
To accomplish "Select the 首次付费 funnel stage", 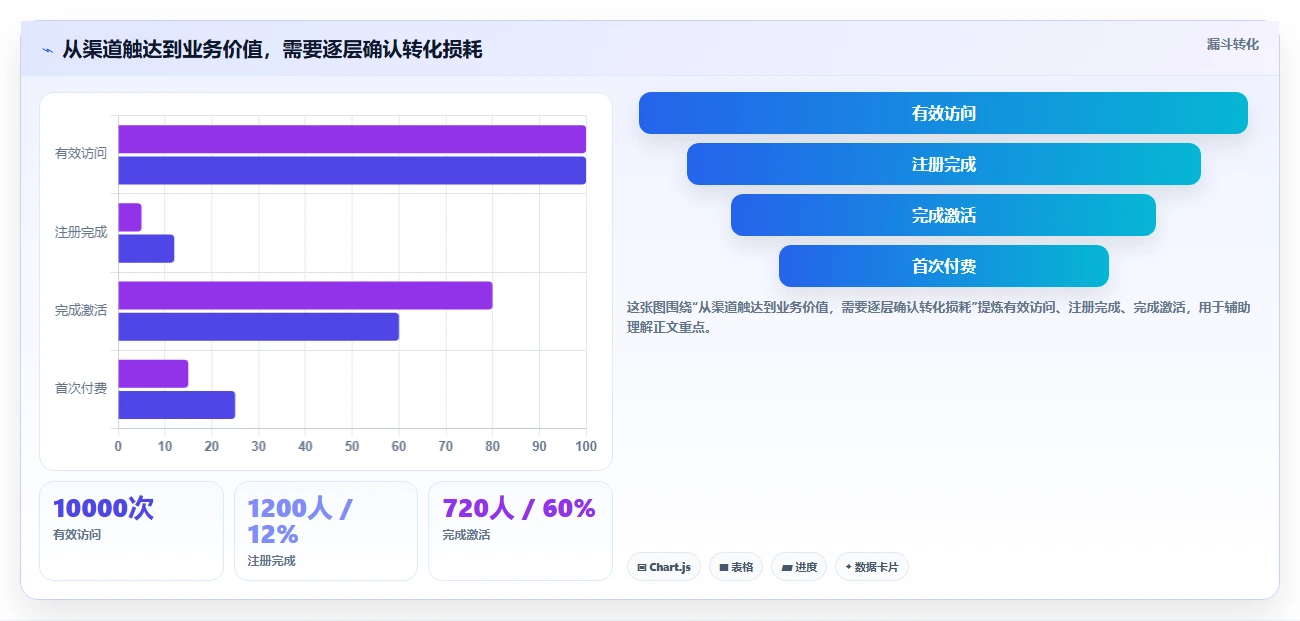I will coord(943,266).
